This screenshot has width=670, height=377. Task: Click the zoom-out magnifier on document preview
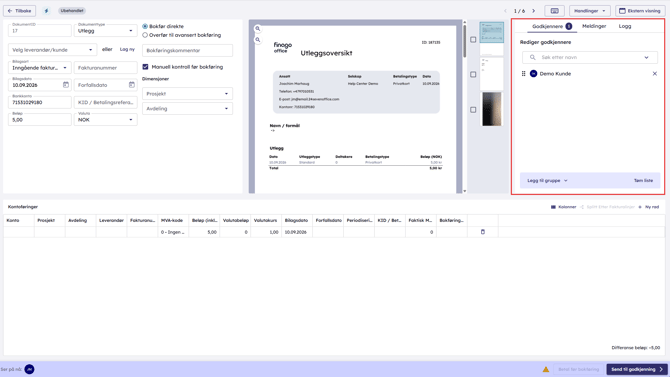pyautogui.click(x=258, y=40)
